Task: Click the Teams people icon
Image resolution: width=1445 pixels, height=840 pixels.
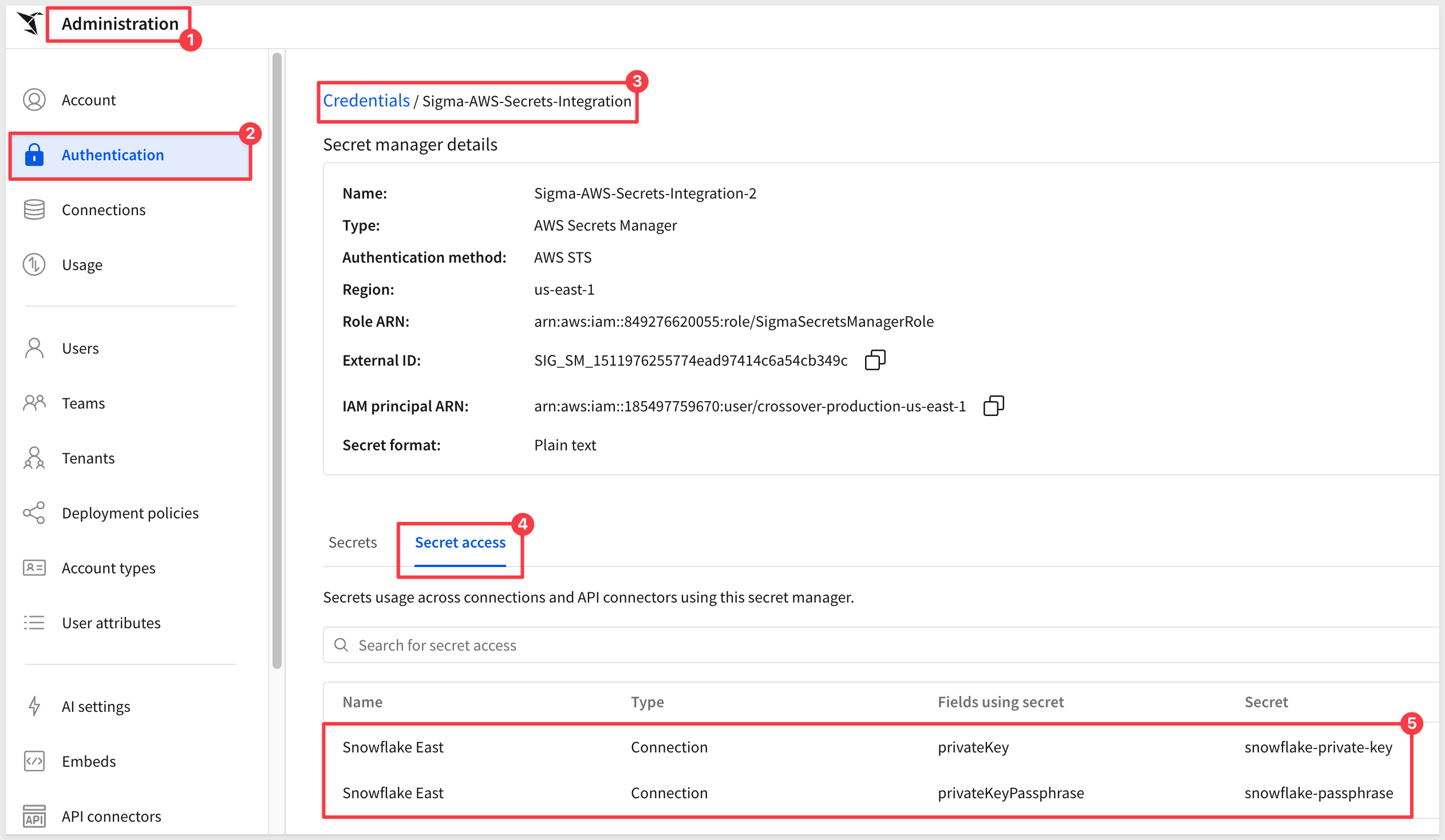Action: pos(34,403)
